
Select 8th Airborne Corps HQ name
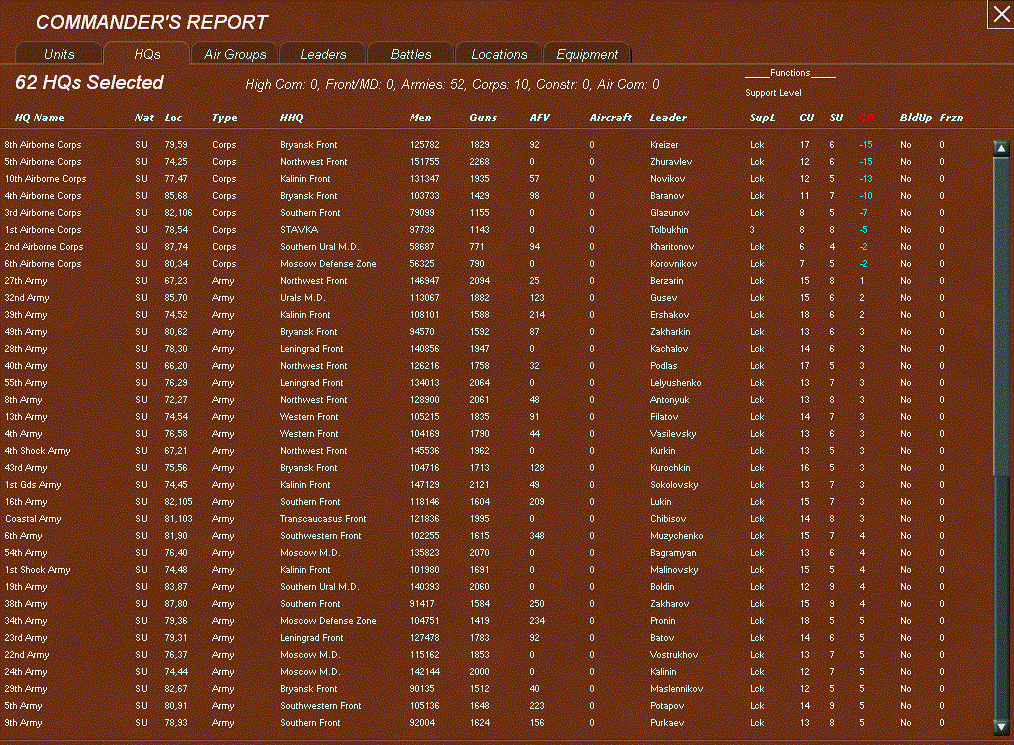tap(43, 145)
